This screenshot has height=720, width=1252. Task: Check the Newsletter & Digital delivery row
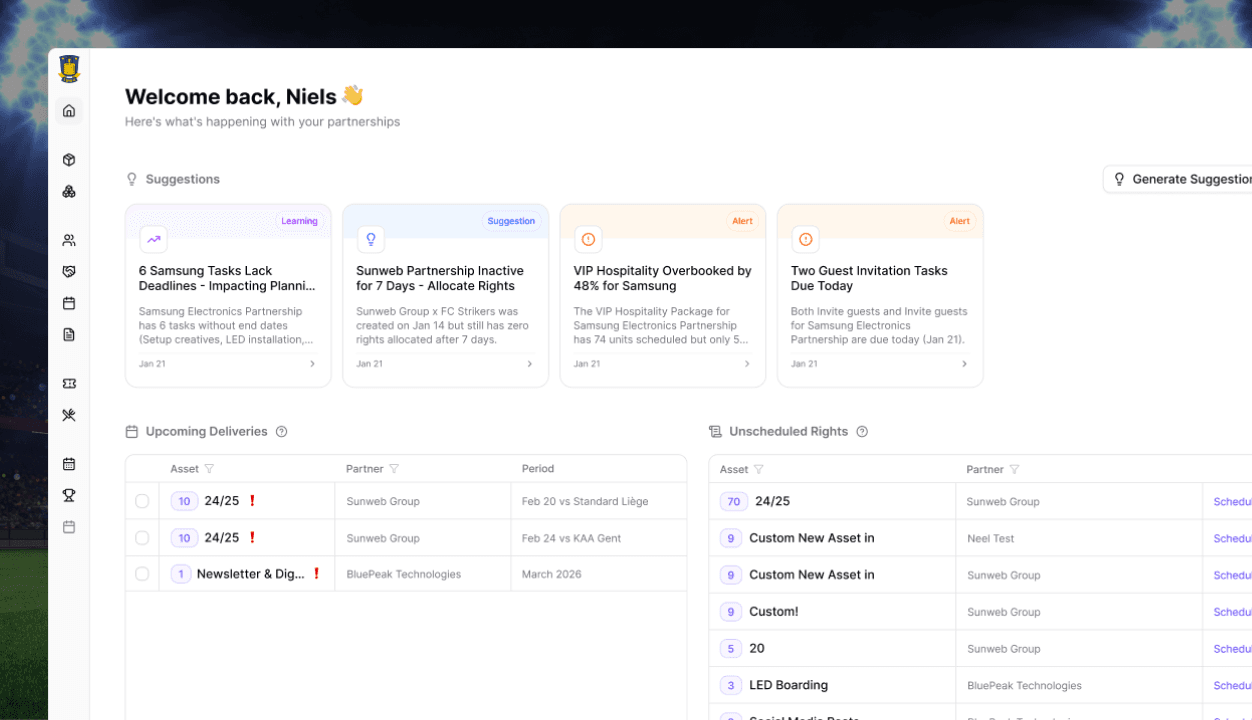[x=142, y=573]
